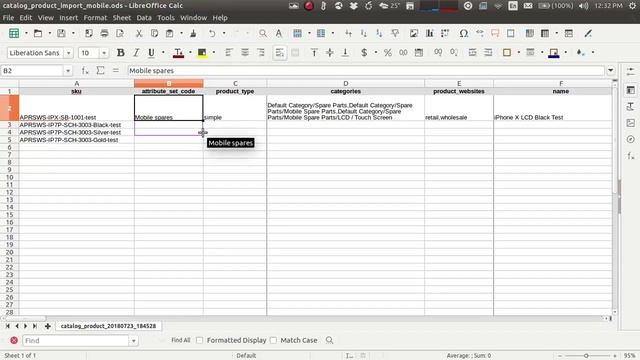Click cell APRSWS-IP7P-SCH-3003-Gold-test

coord(76,140)
